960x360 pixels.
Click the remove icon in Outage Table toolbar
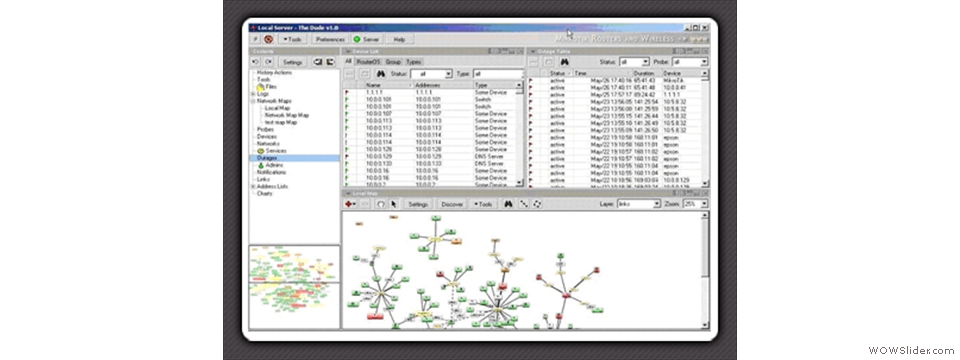[x=534, y=62]
